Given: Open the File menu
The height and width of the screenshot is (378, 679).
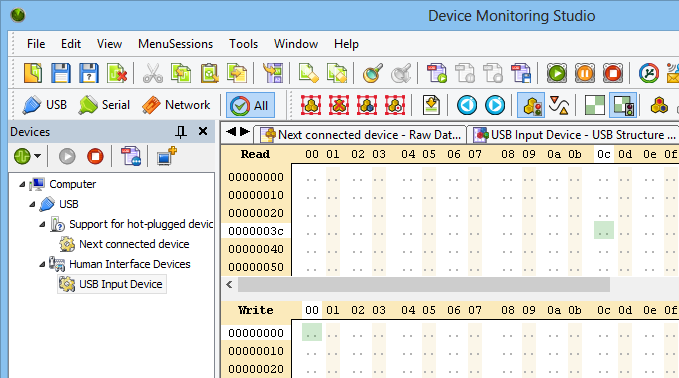Looking at the screenshot, I should click(36, 44).
